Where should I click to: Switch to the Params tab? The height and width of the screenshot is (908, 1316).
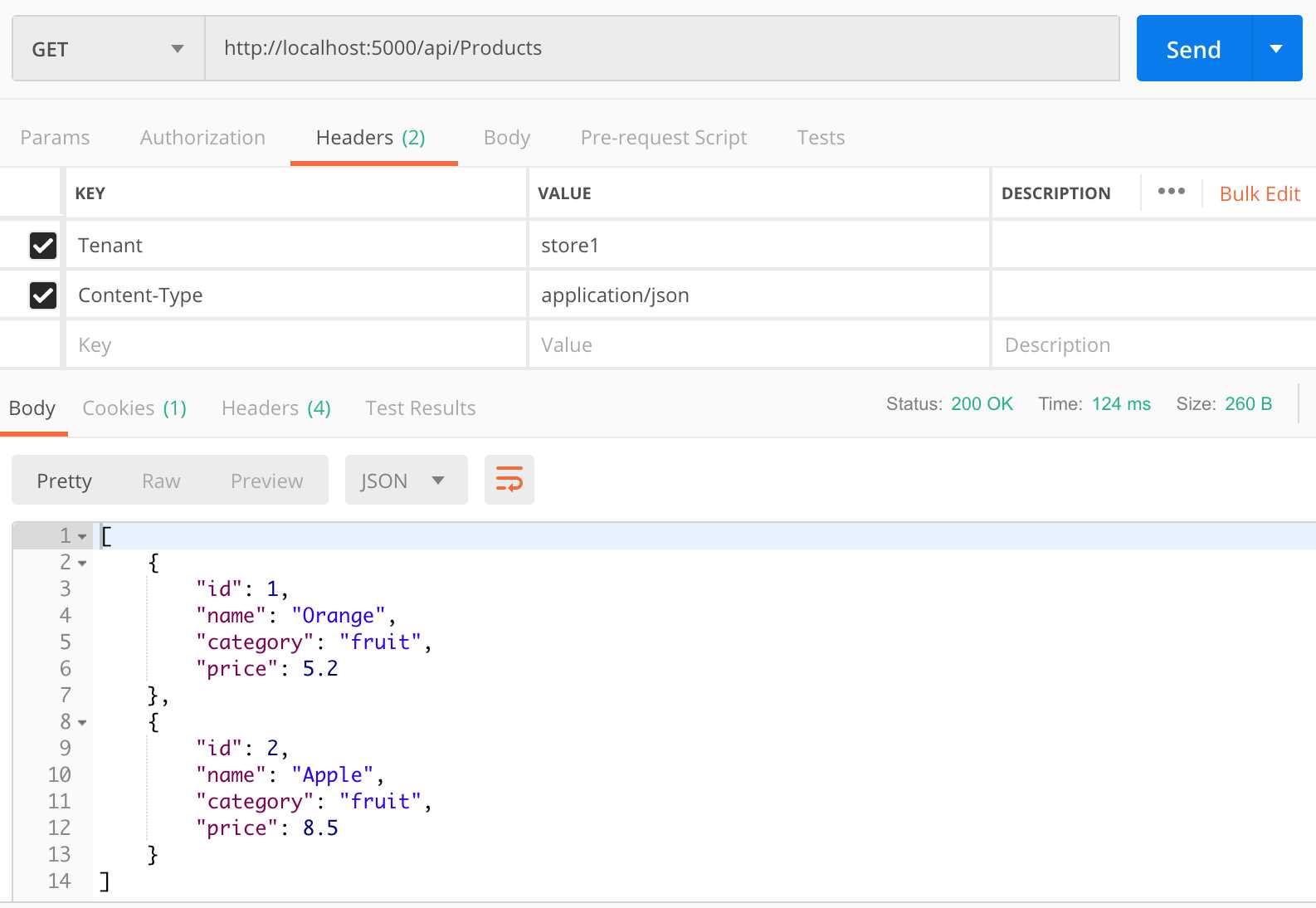tap(55, 138)
